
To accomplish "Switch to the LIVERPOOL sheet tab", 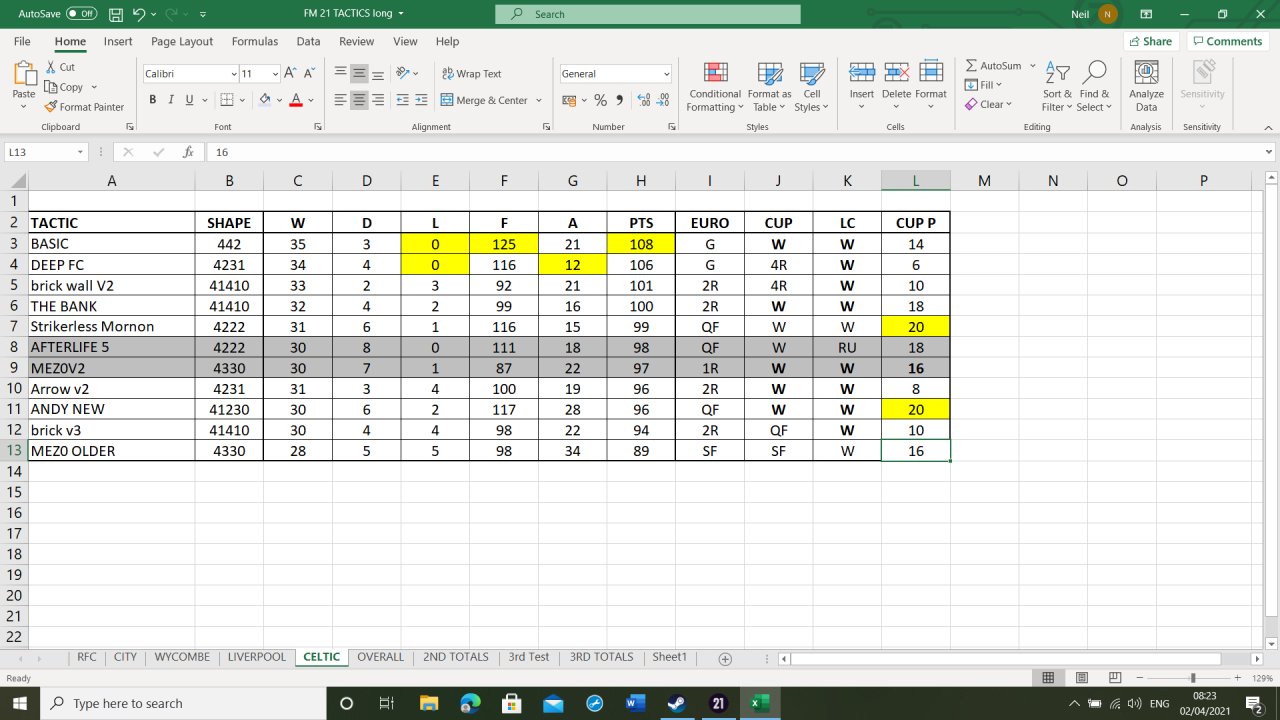I will point(257,657).
